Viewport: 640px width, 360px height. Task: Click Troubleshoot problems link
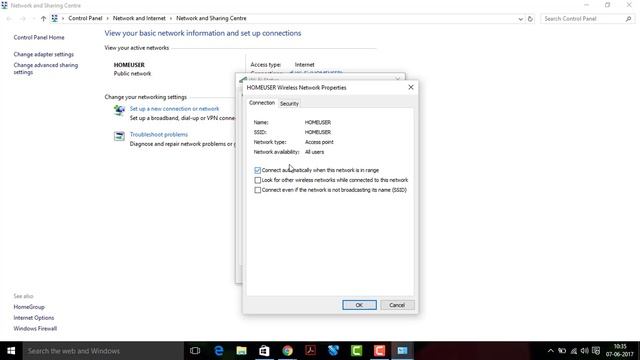point(159,134)
